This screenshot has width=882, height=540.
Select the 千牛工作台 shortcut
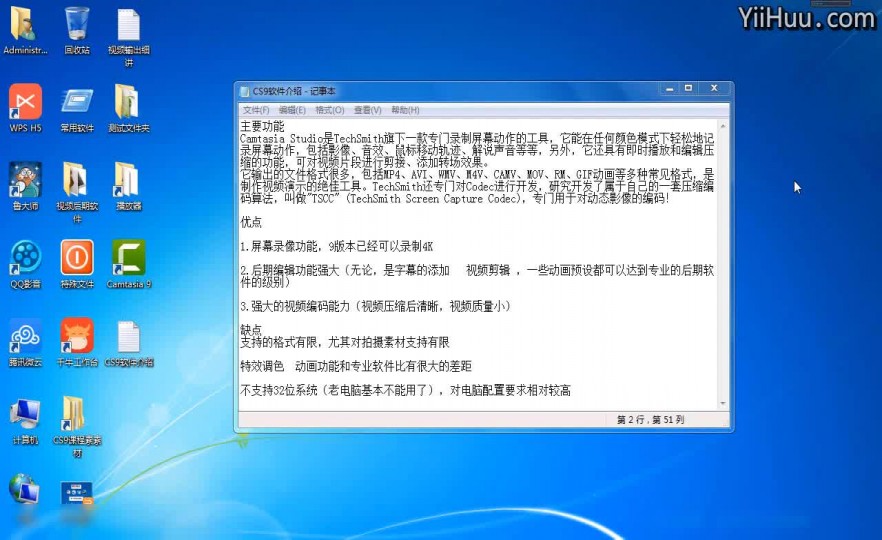pyautogui.click(x=77, y=342)
